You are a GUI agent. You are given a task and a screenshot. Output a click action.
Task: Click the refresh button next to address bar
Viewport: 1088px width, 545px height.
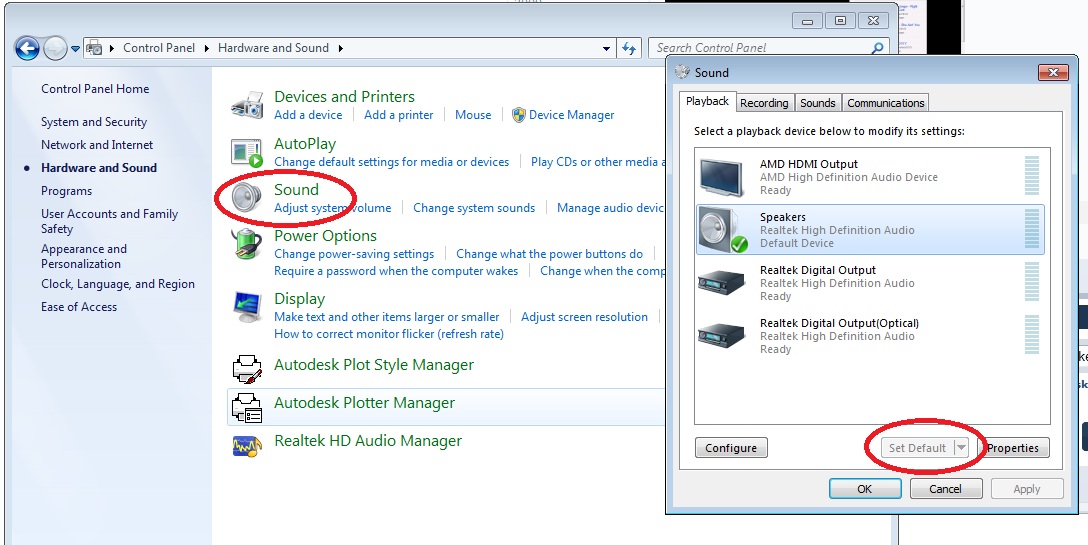pyautogui.click(x=629, y=48)
